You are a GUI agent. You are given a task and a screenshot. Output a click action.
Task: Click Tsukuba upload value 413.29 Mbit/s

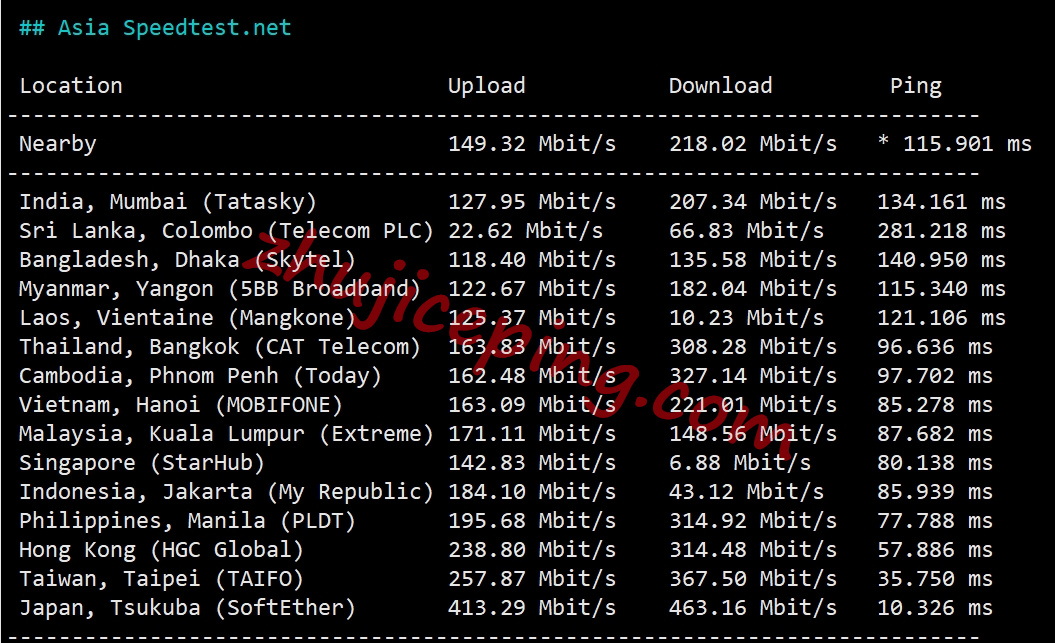tap(532, 607)
